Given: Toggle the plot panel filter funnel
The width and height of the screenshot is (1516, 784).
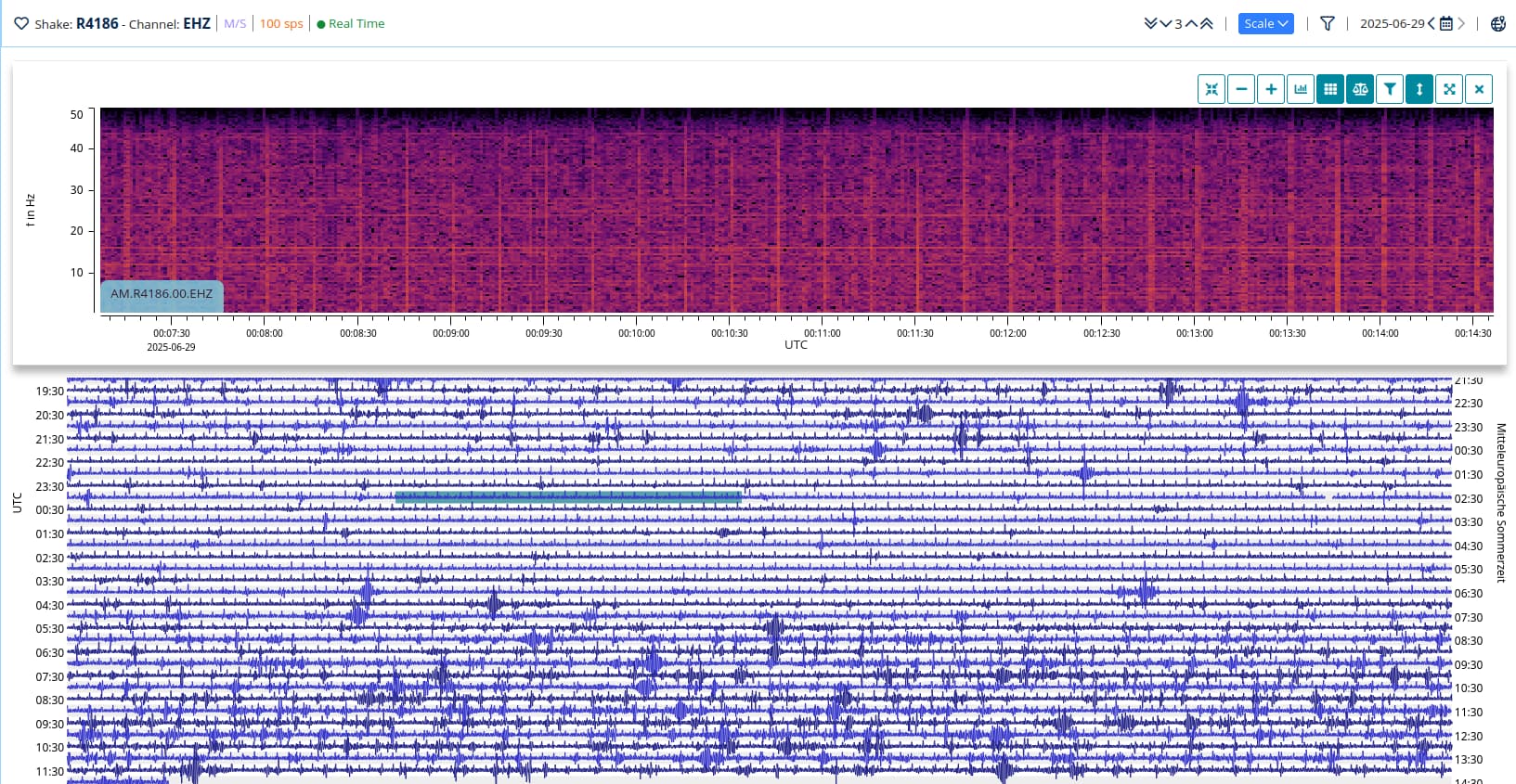Looking at the screenshot, I should pos(1390,89).
